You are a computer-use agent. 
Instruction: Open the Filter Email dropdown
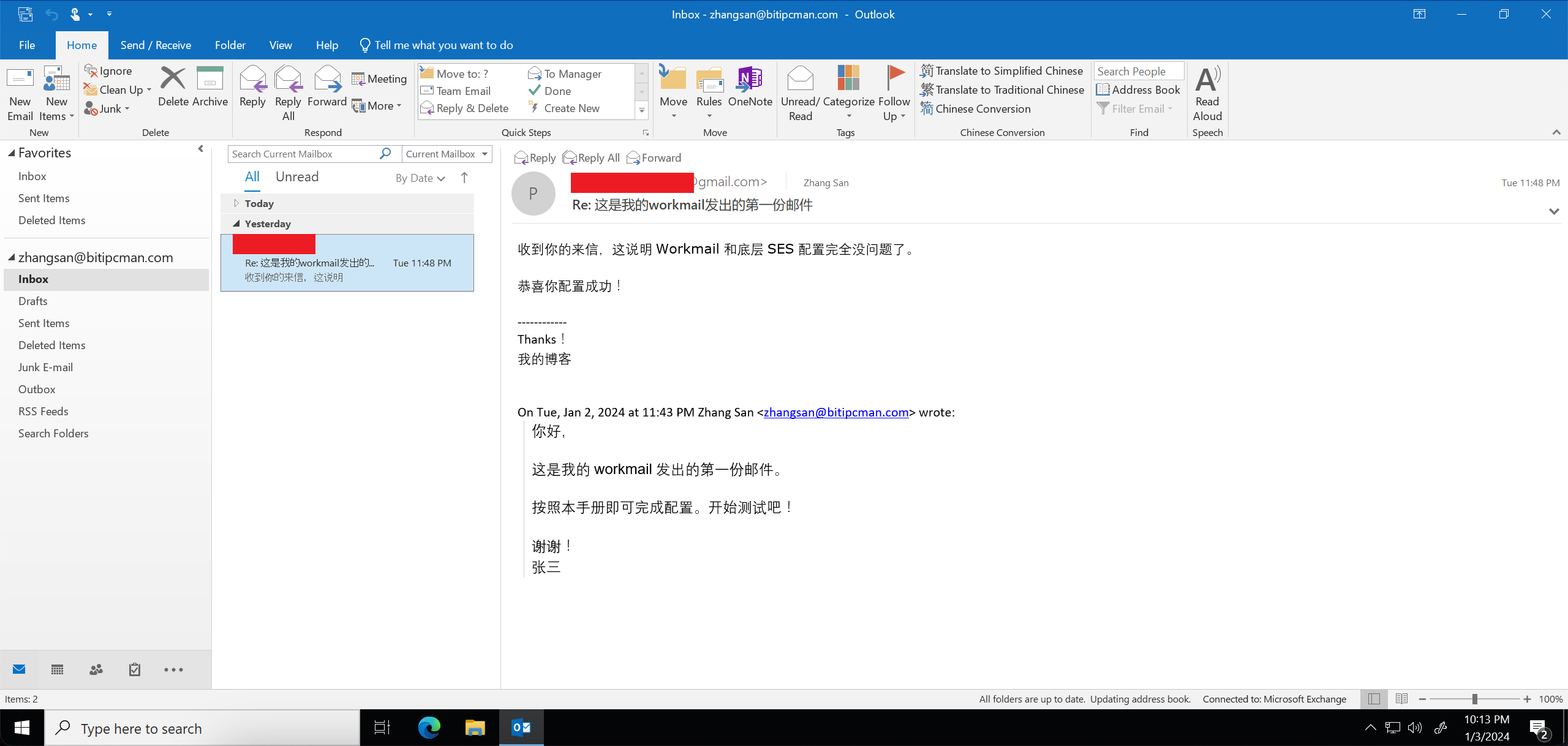(1134, 109)
